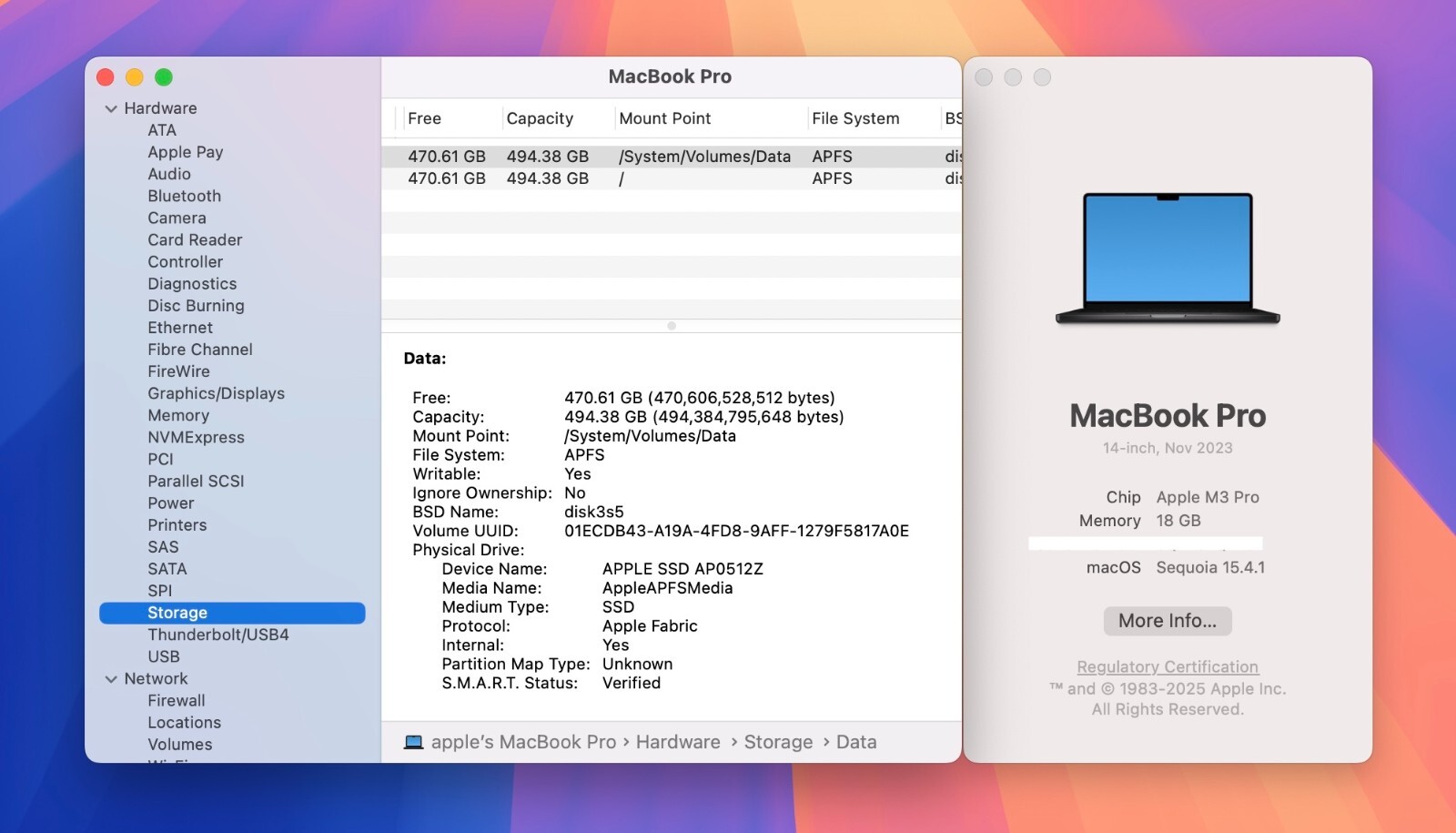Click Apple M3 Pro chip text

click(x=1208, y=497)
